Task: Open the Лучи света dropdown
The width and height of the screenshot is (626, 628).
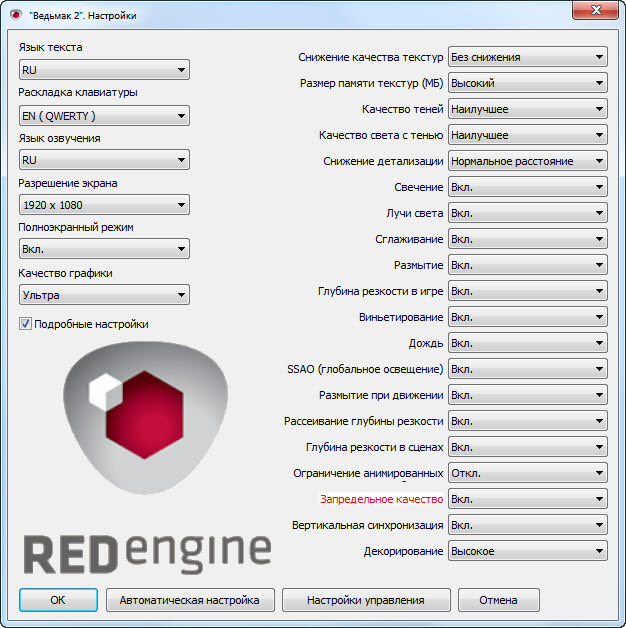Action: (x=527, y=213)
